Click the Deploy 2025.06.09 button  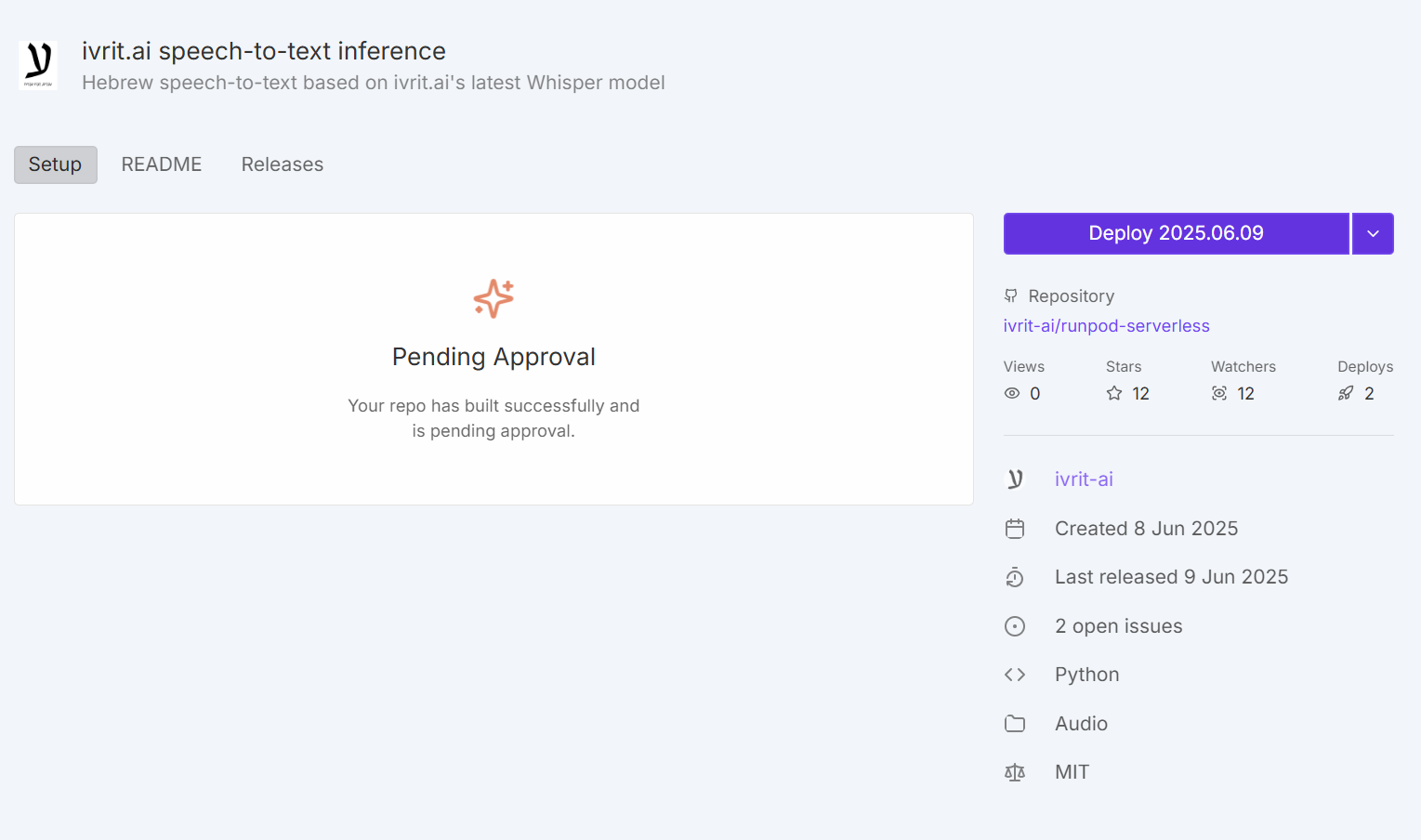coord(1177,233)
